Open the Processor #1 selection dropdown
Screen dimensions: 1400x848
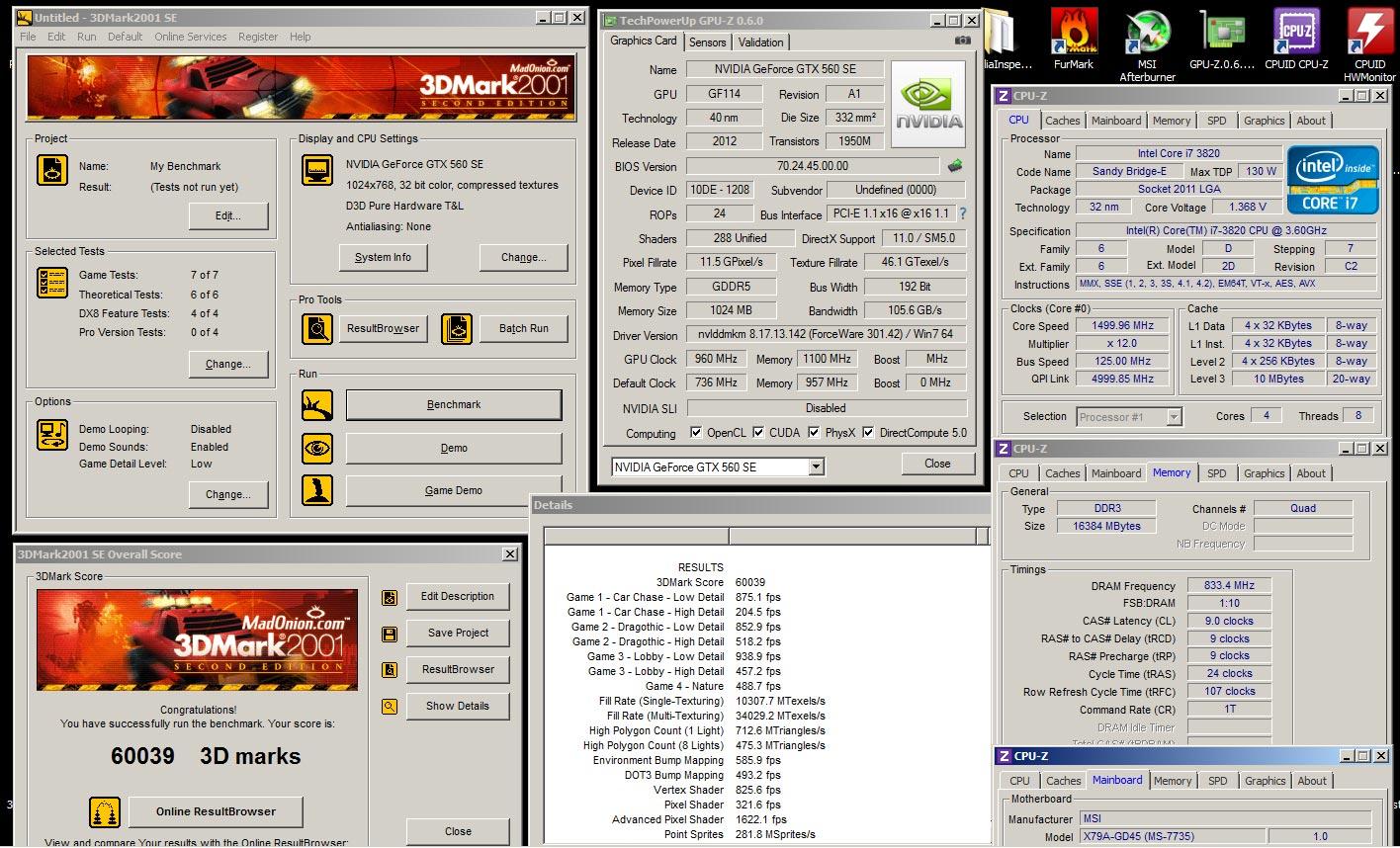click(1174, 417)
